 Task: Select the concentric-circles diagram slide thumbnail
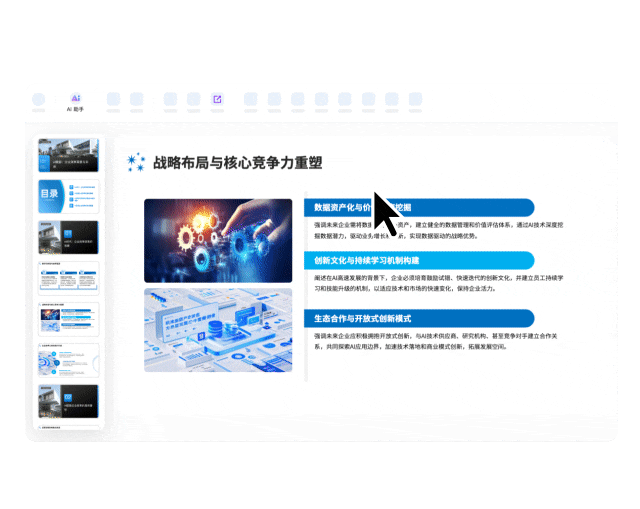[69, 360]
